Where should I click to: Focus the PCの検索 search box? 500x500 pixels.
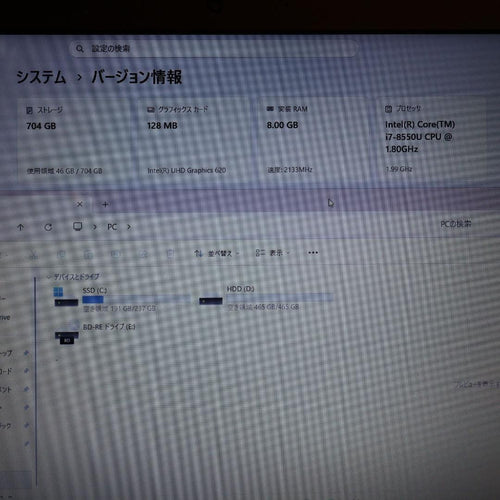(x=456, y=224)
